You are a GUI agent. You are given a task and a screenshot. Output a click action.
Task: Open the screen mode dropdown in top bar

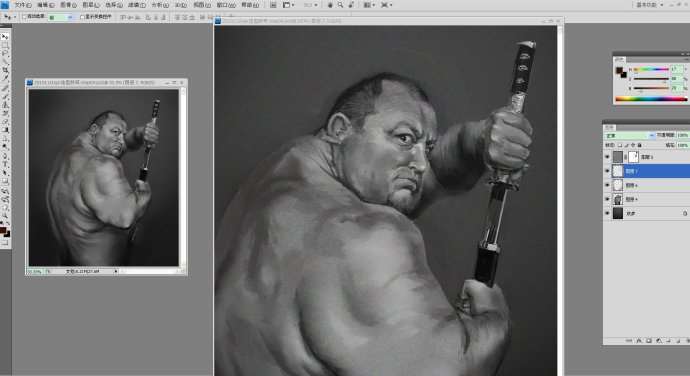(x=387, y=5)
